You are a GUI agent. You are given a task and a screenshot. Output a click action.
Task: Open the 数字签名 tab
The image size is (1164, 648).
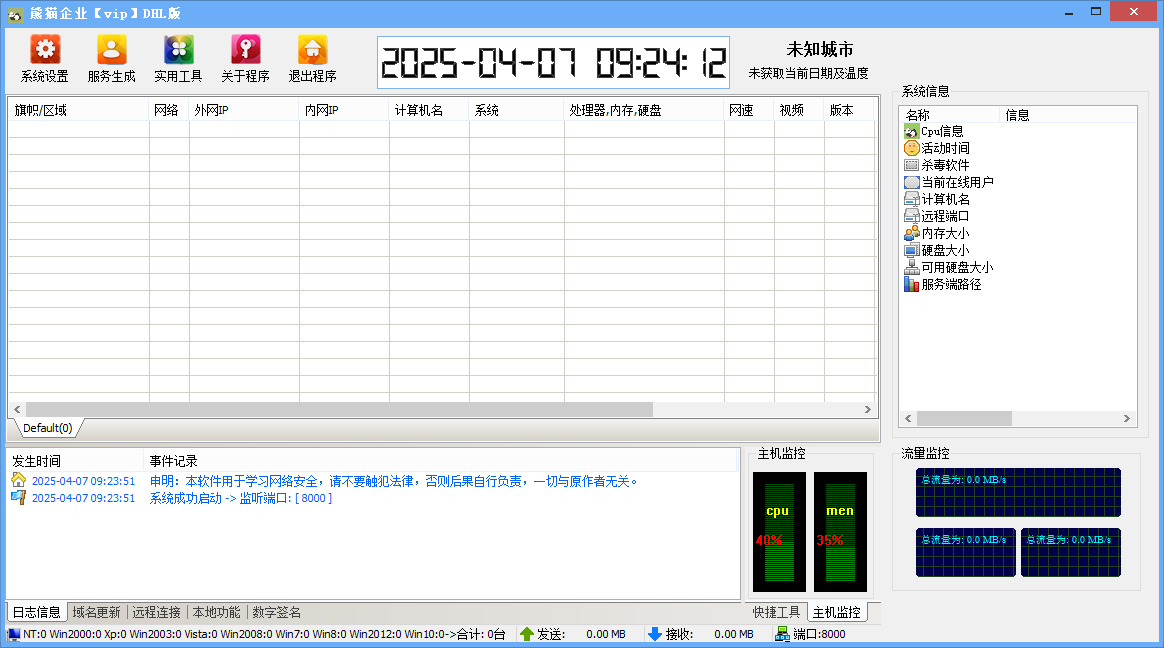276,612
